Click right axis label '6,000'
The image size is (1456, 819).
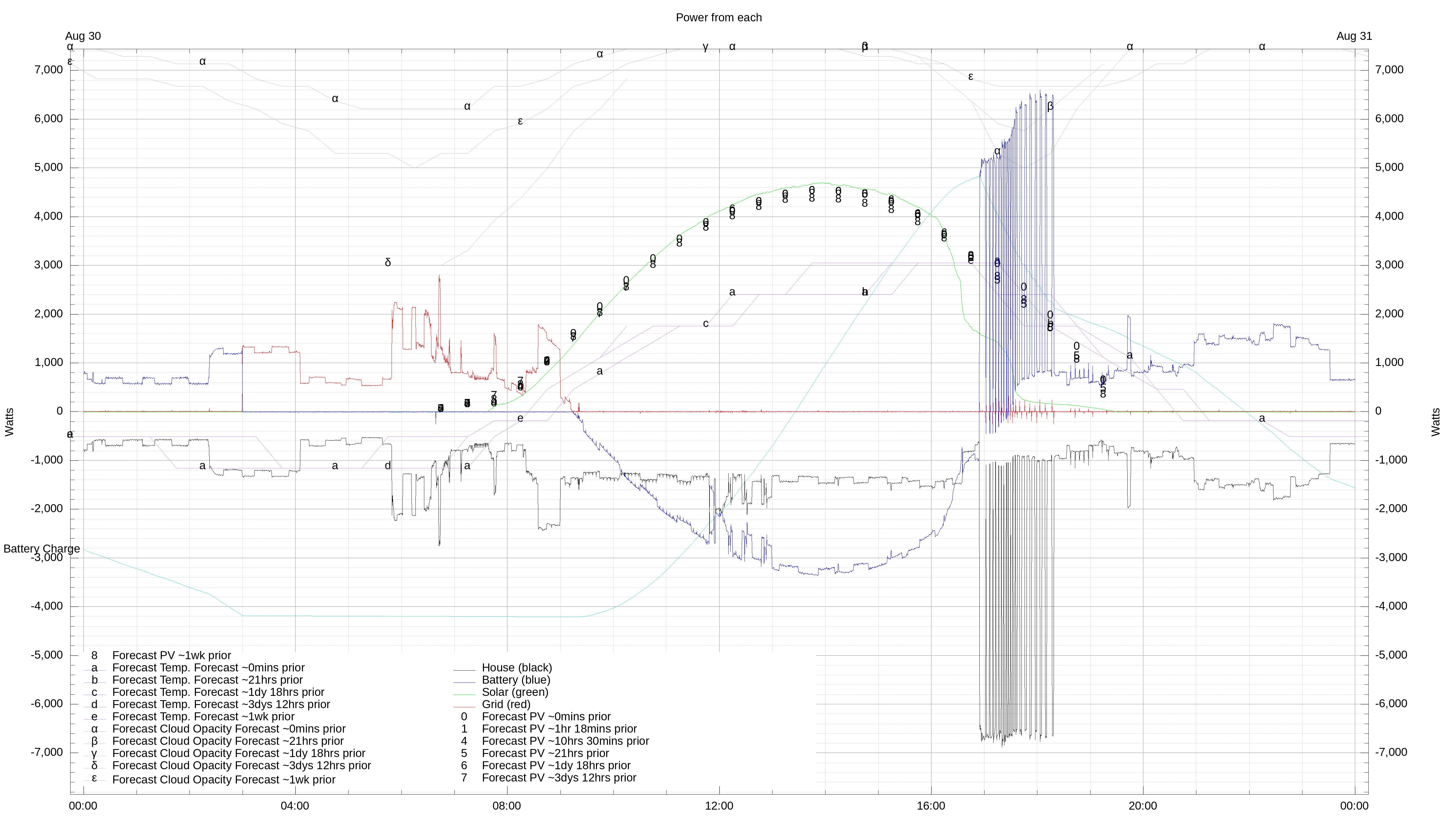(x=1389, y=119)
